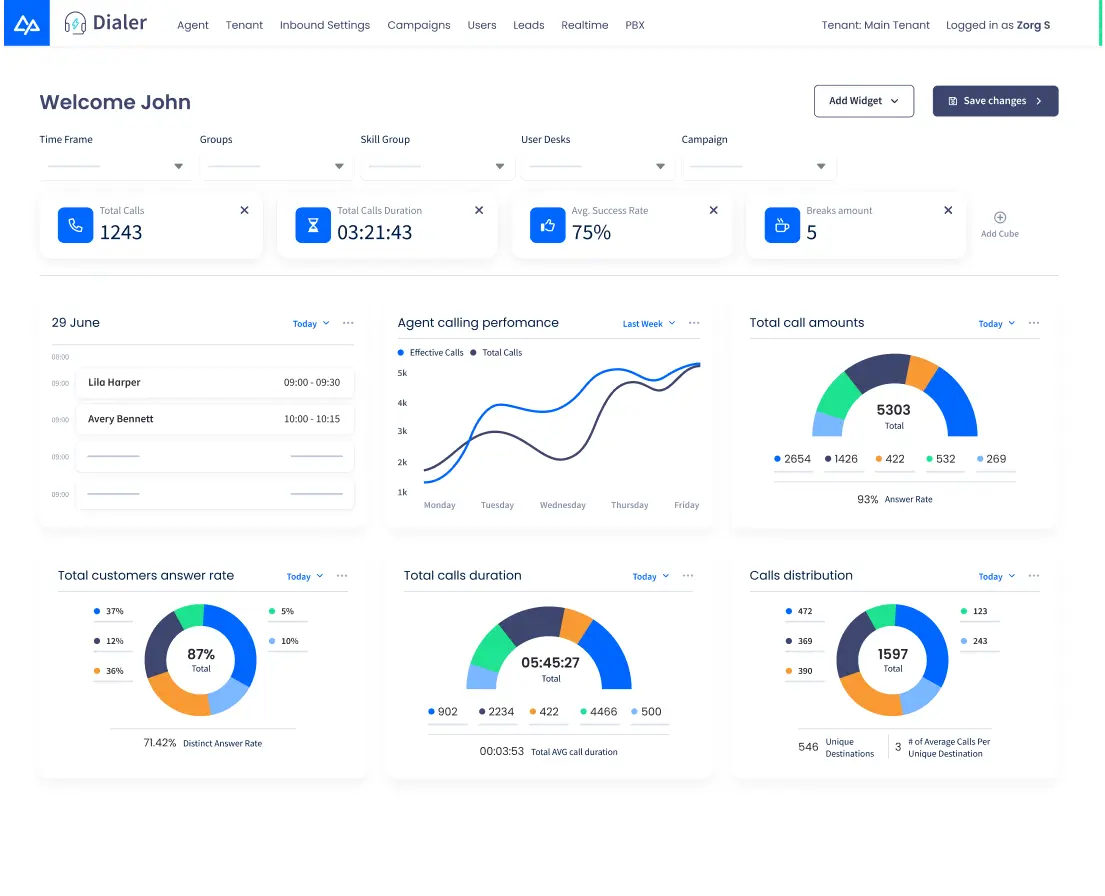Remove the Total Calls cube
Screen dimensions: 1105x896
pyautogui.click(x=244, y=210)
